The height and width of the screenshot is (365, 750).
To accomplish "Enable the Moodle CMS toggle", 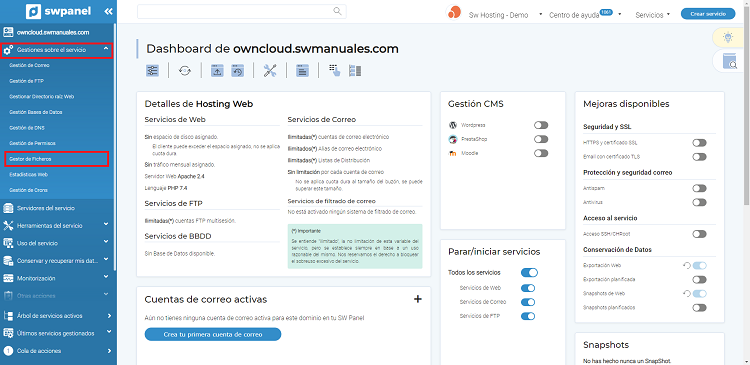I will [541, 154].
